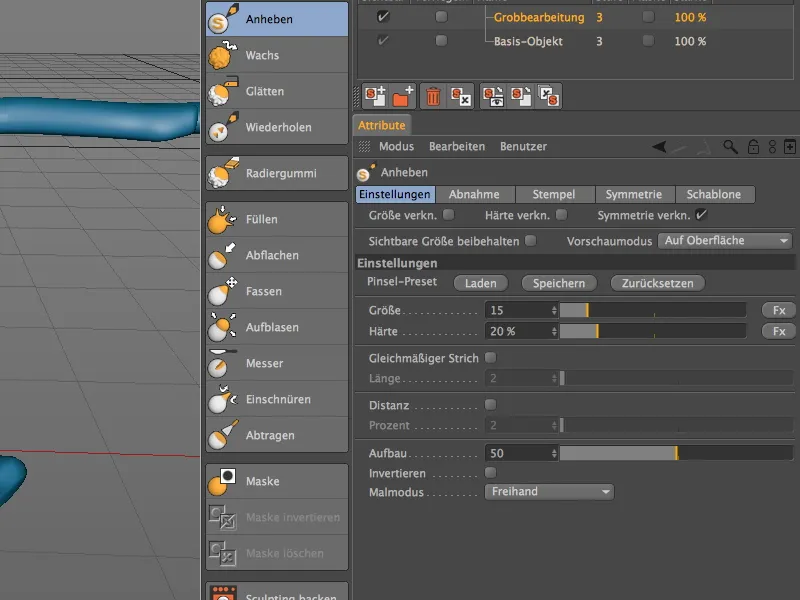Click the Zurücksetzen button
This screenshot has height=600, width=800.
tap(658, 283)
